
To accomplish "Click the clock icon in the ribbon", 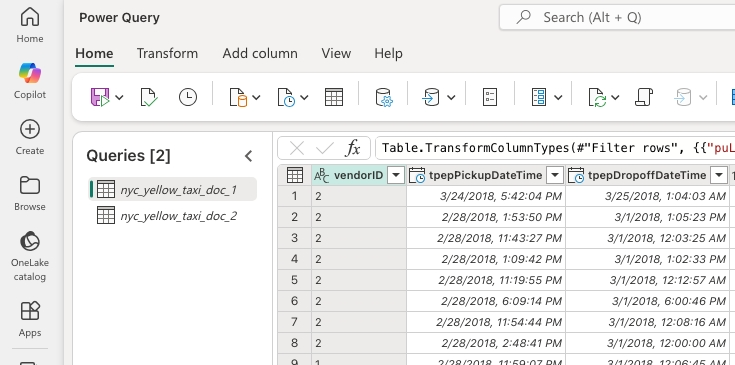I will coord(188,97).
